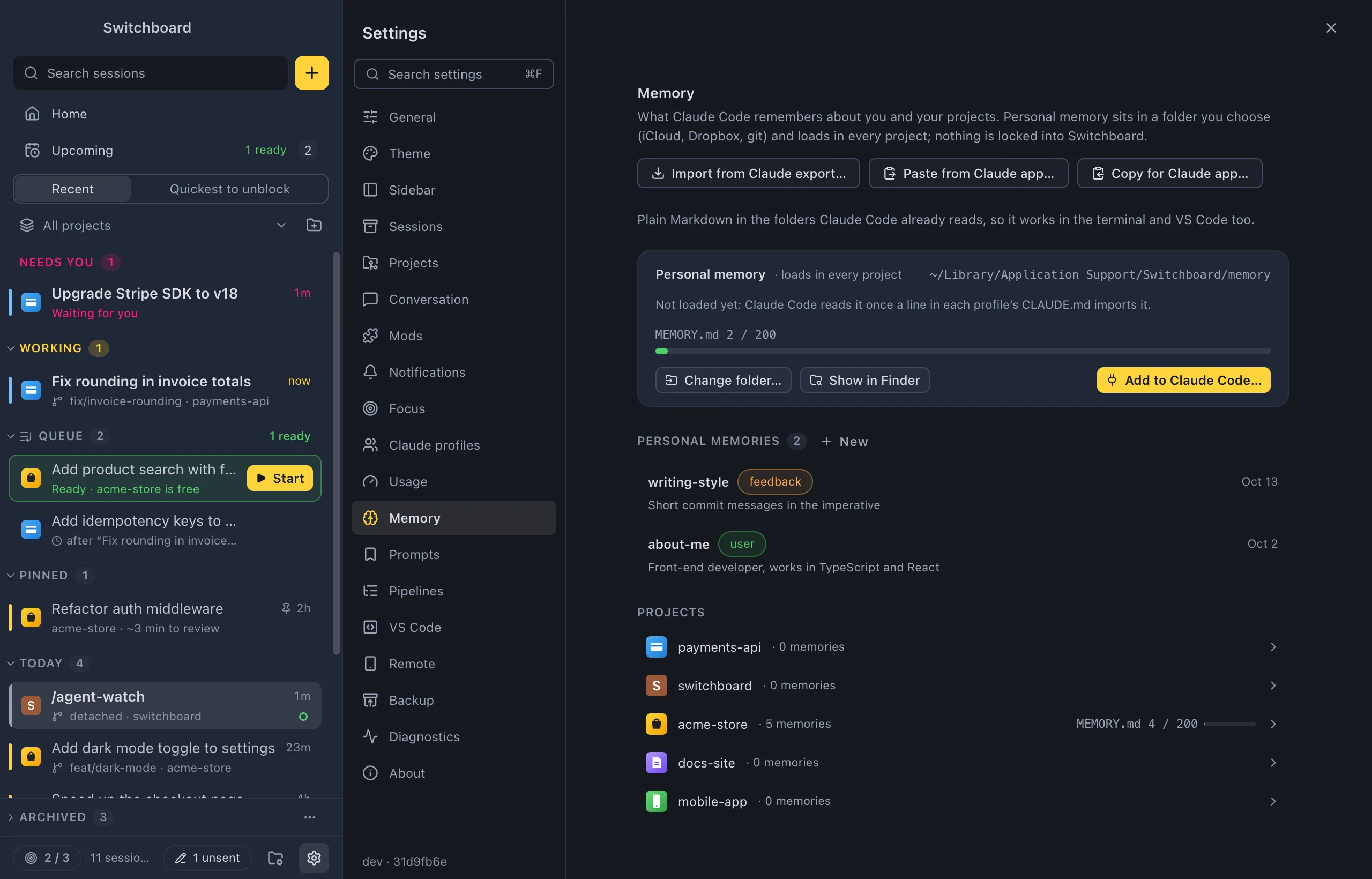Viewport: 1372px width, 879px height.
Task: Click the Home icon in sidebar
Action: [32, 114]
